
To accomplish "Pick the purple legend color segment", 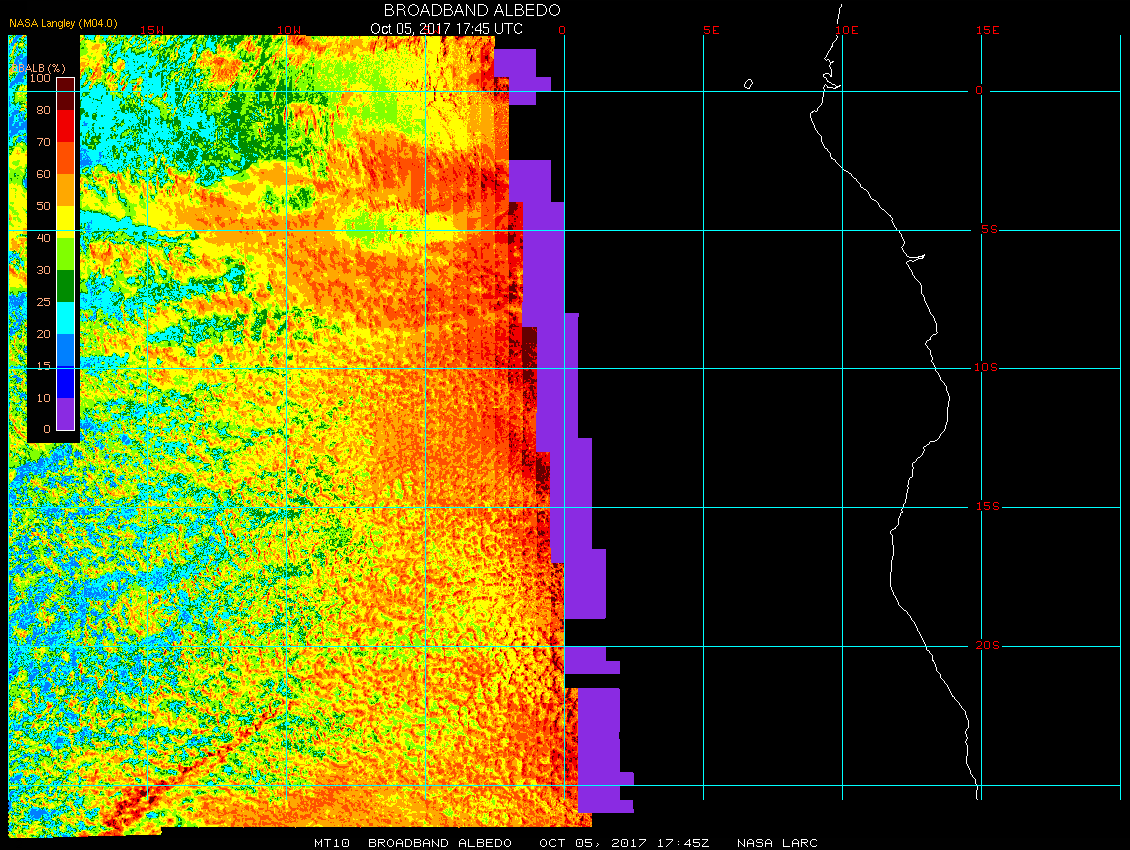I will [66, 414].
